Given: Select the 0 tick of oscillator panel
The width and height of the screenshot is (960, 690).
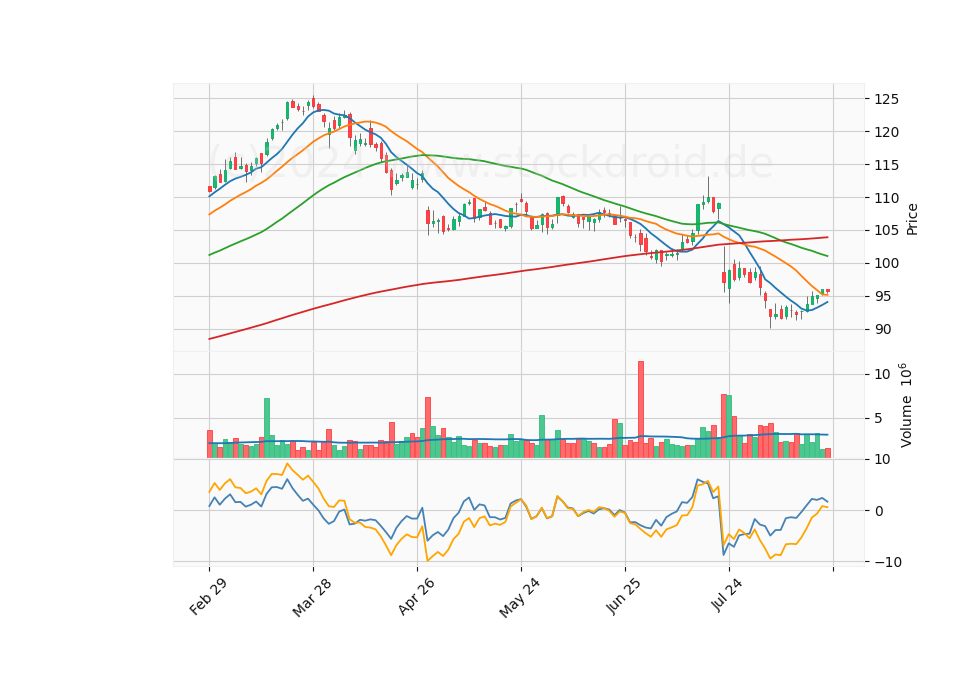Looking at the screenshot, I should (879, 511).
